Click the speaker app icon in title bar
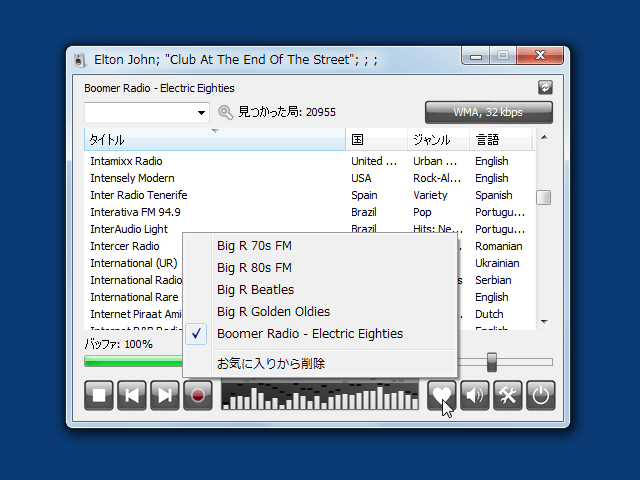The height and width of the screenshot is (480, 640). [80, 60]
